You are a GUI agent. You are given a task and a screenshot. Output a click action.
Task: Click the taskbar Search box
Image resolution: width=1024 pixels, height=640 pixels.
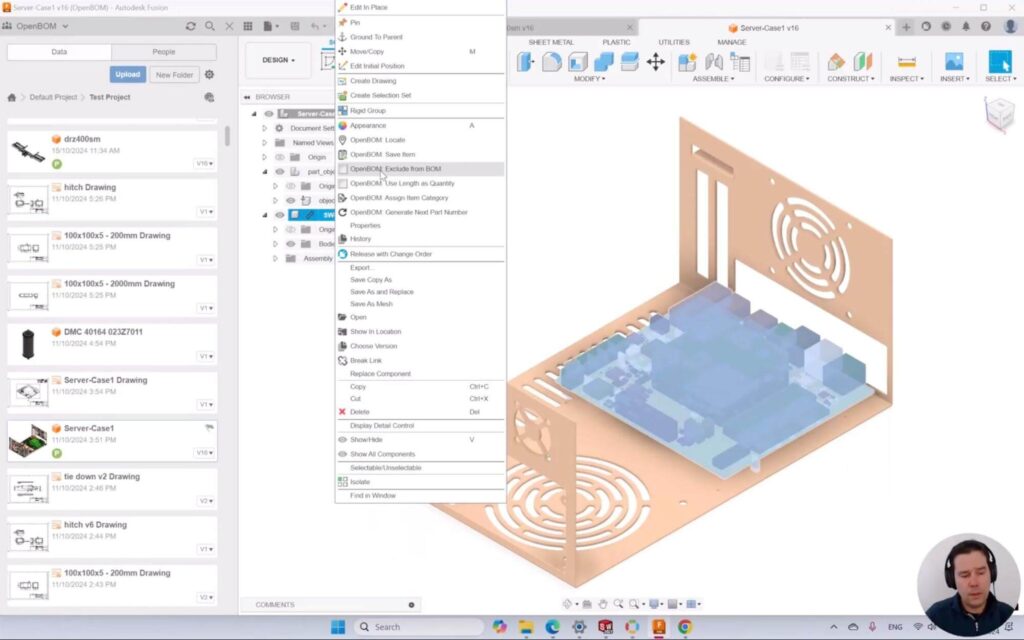(x=418, y=627)
